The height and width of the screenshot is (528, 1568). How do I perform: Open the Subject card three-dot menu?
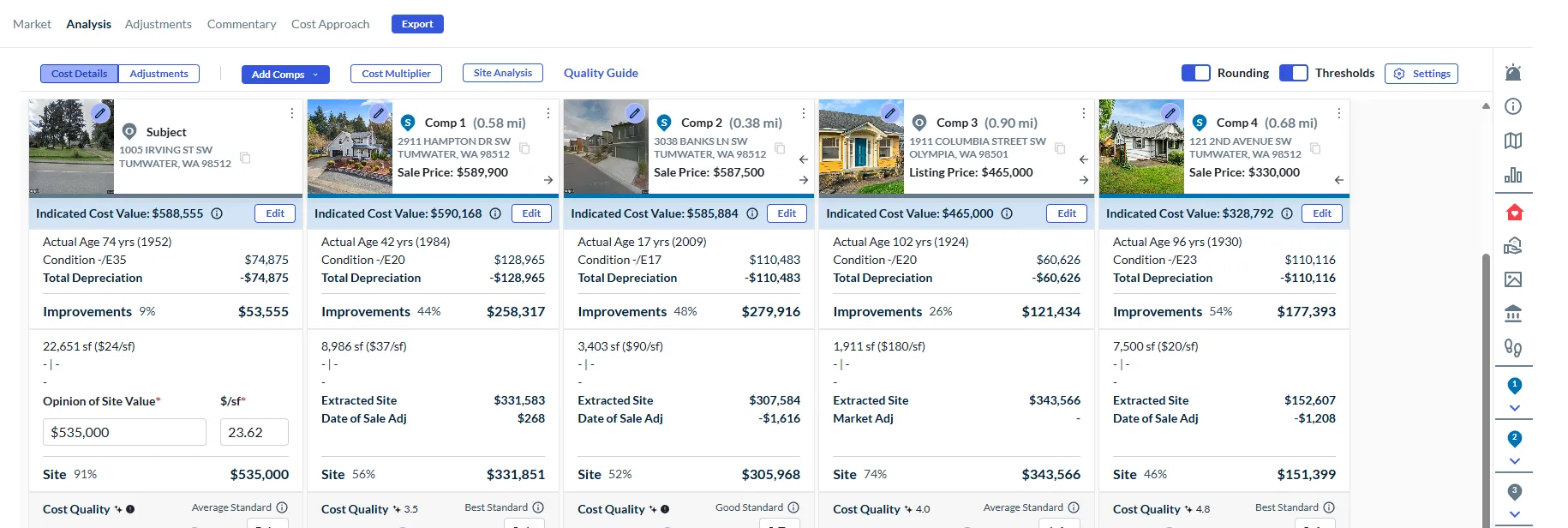click(291, 113)
